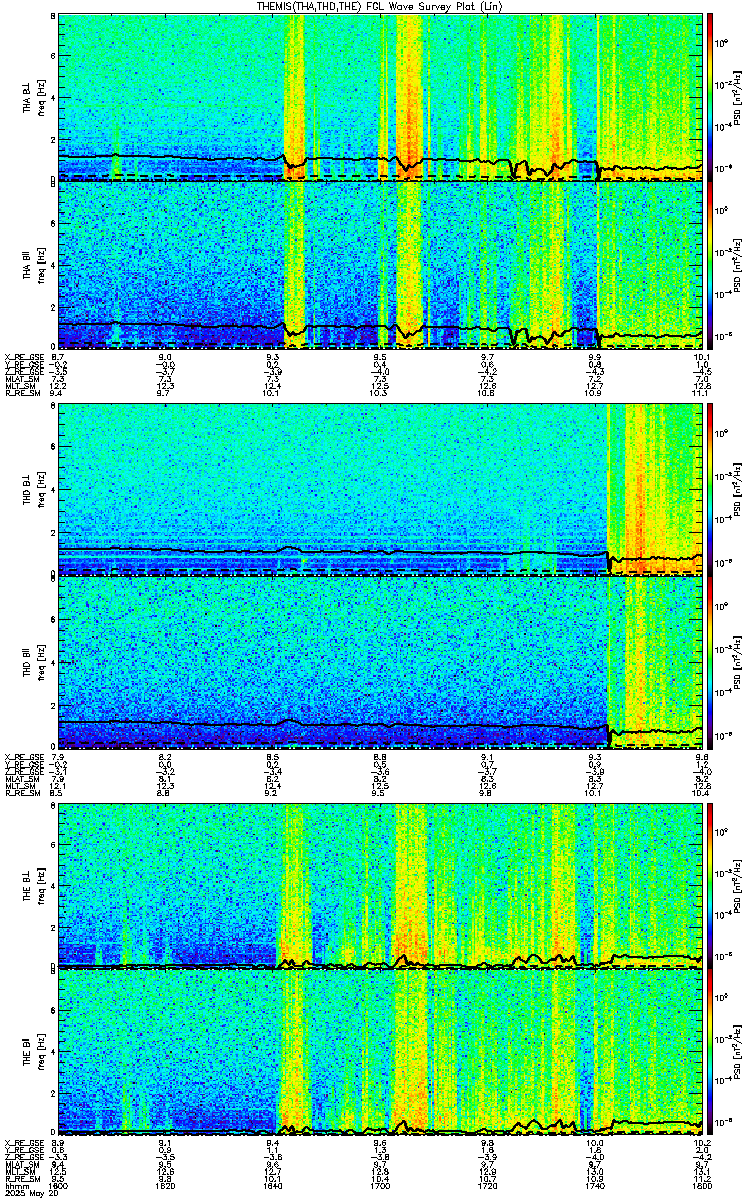
Task: Click inside the THA B-parallel spectrogram panel
Action: tap(380, 264)
